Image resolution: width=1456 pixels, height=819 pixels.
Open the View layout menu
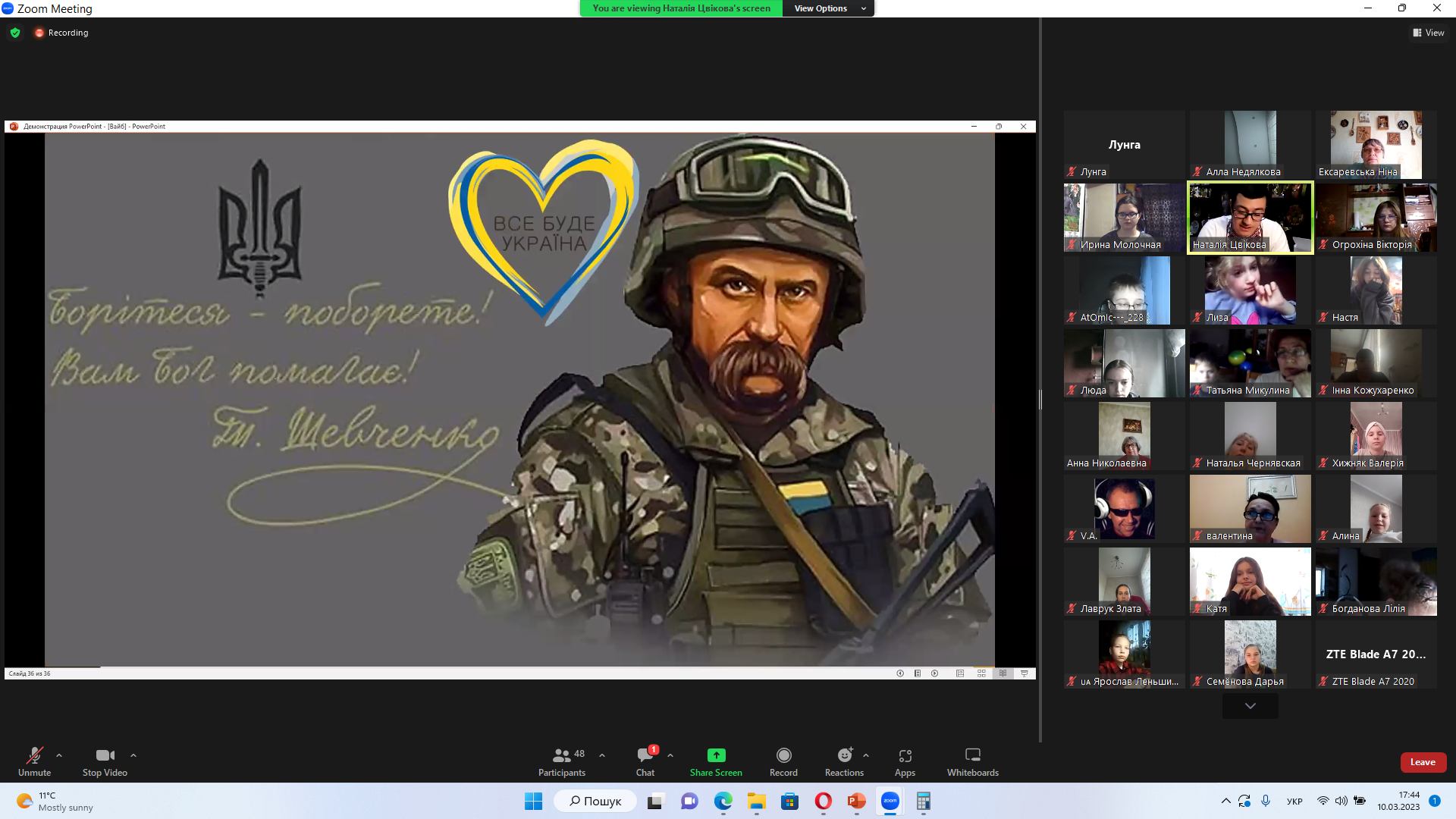tap(1429, 33)
